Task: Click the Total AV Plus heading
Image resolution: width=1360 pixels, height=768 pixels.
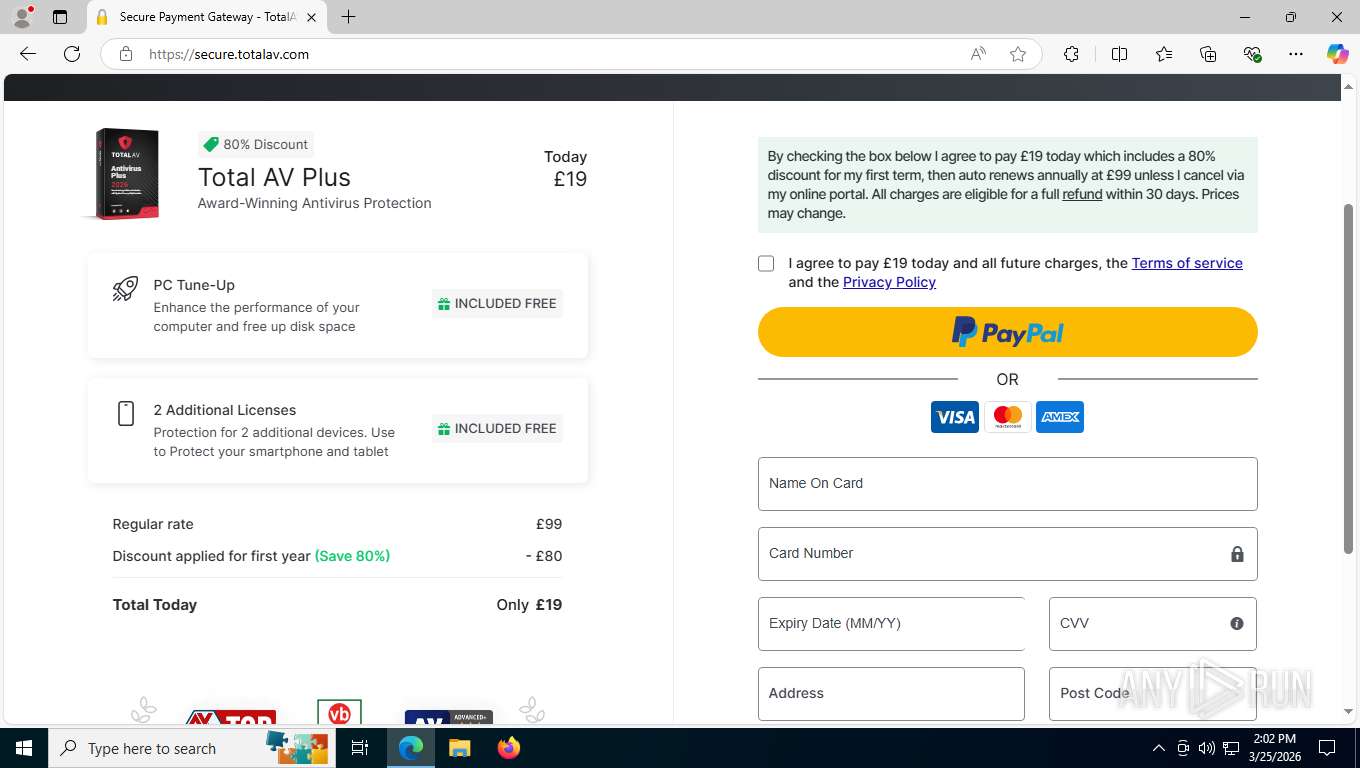Action: point(274,177)
